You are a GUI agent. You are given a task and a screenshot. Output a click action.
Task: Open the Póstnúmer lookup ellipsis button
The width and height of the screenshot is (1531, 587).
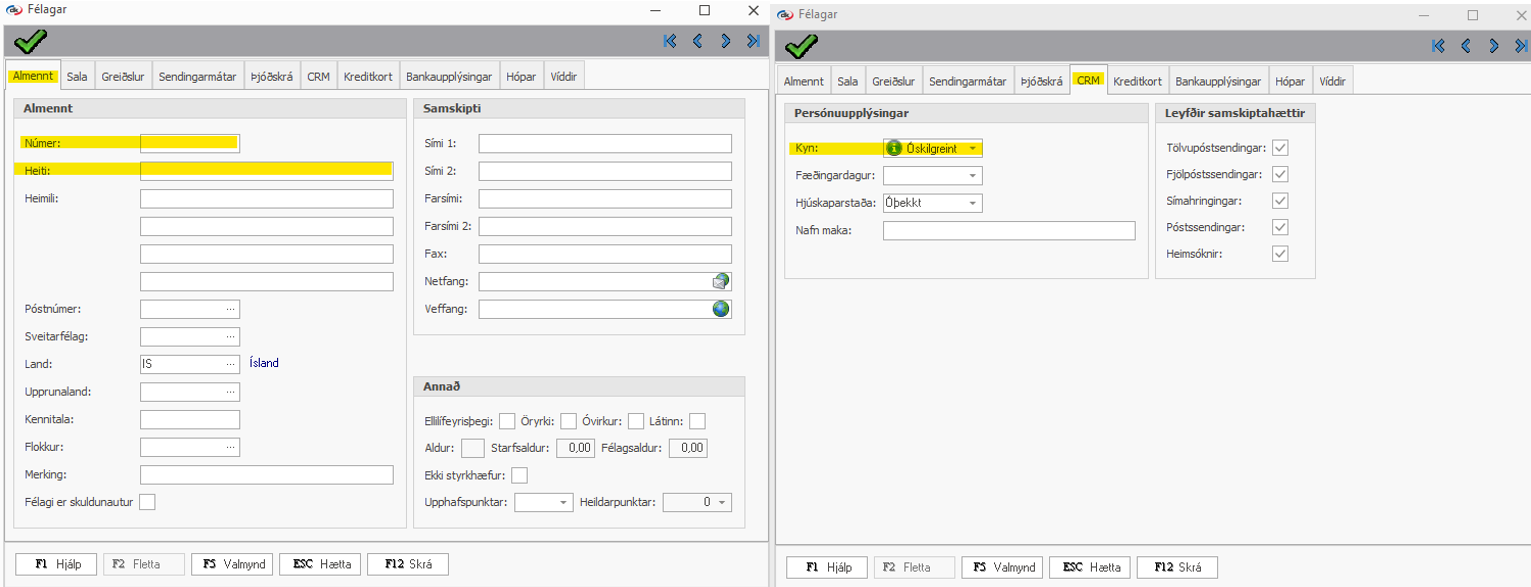coord(231,309)
